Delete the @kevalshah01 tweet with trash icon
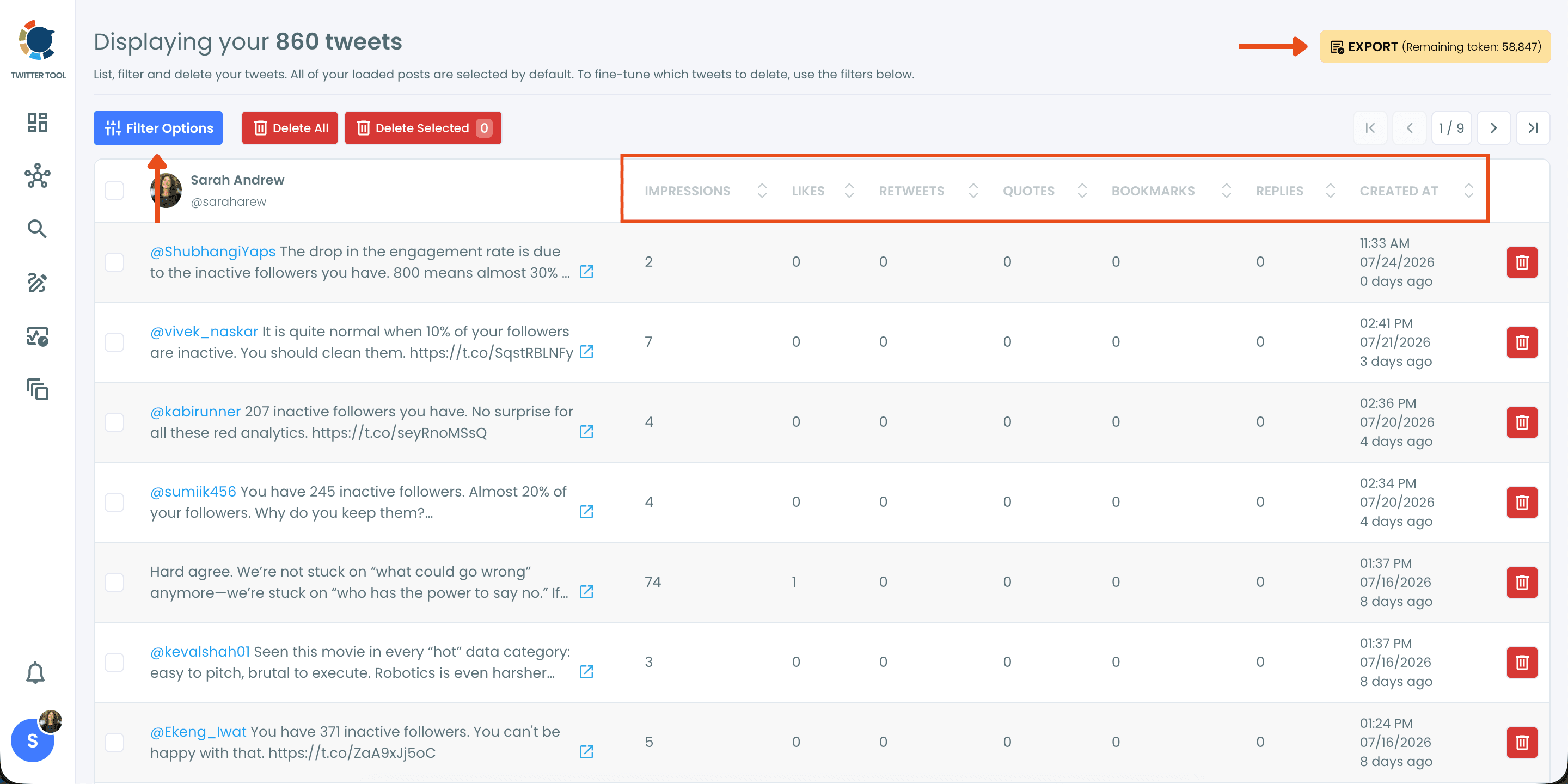The height and width of the screenshot is (784, 1568). coord(1522,662)
